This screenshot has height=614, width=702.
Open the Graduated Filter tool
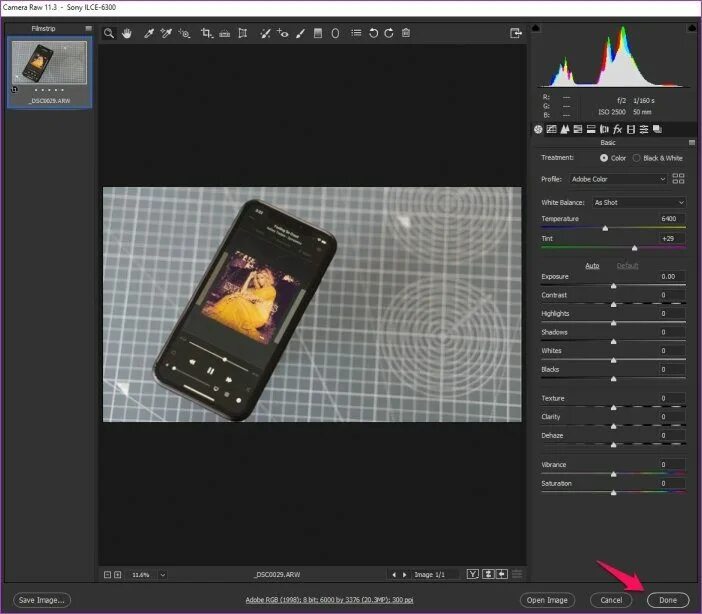coord(318,33)
